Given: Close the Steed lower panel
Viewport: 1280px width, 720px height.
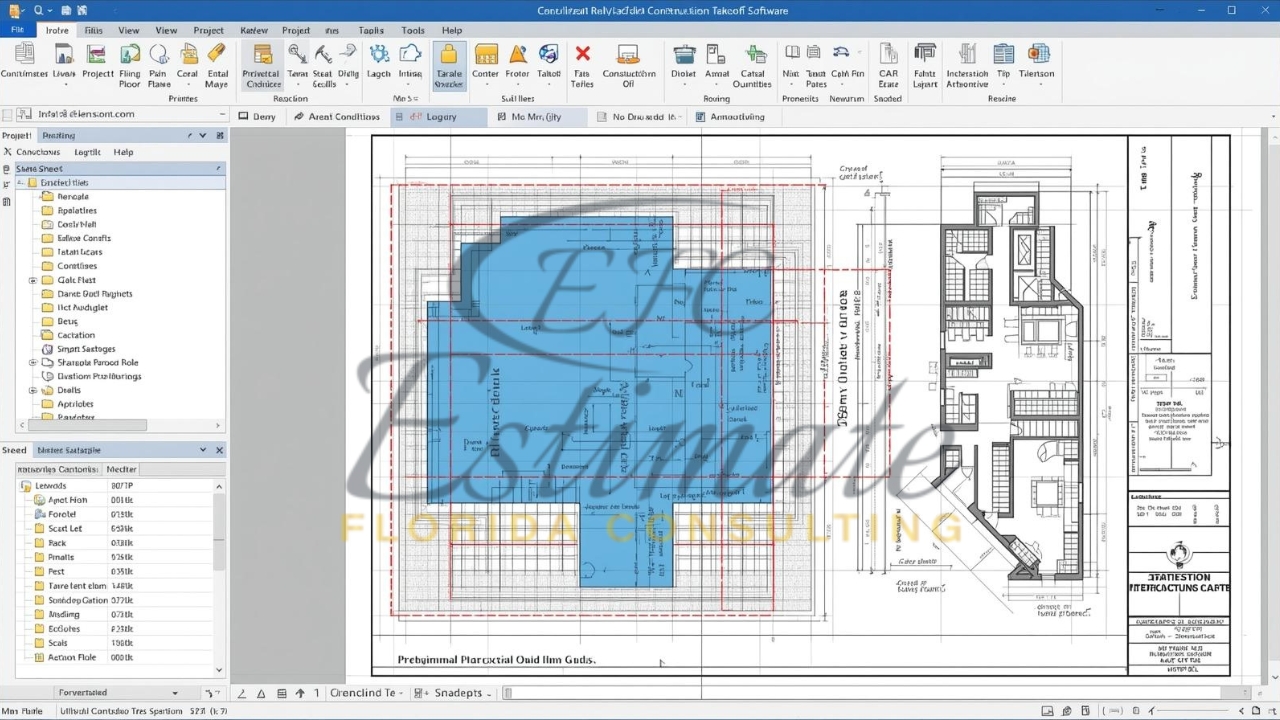Looking at the screenshot, I should [219, 450].
